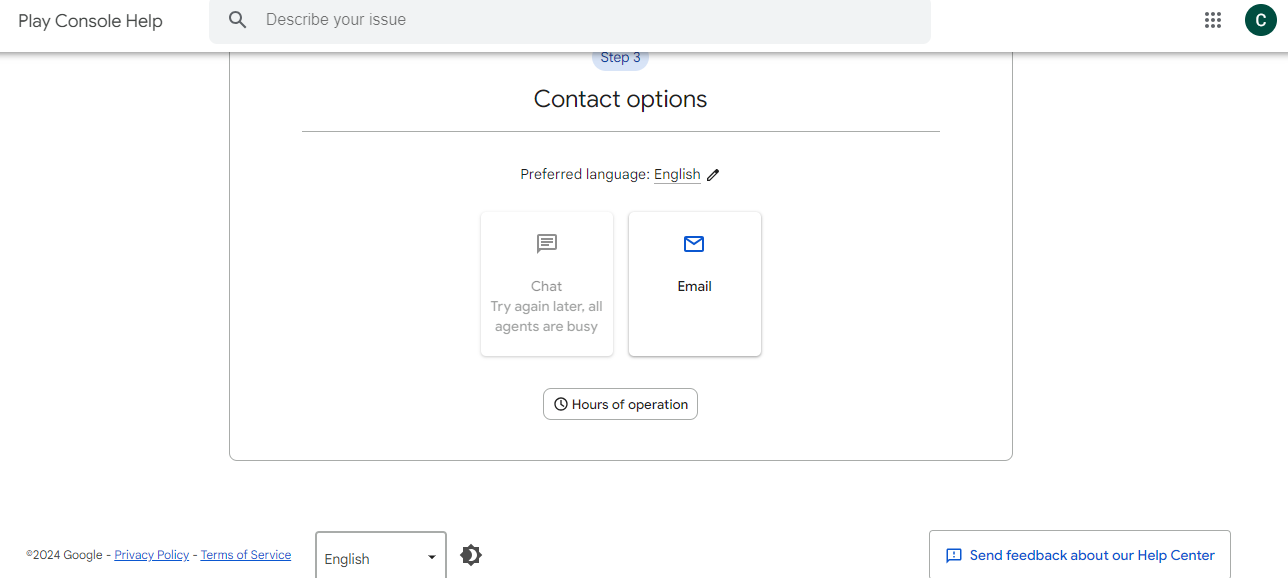The width and height of the screenshot is (1288, 578).
Task: Click the clock icon in Hours of operation
Action: [561, 405]
